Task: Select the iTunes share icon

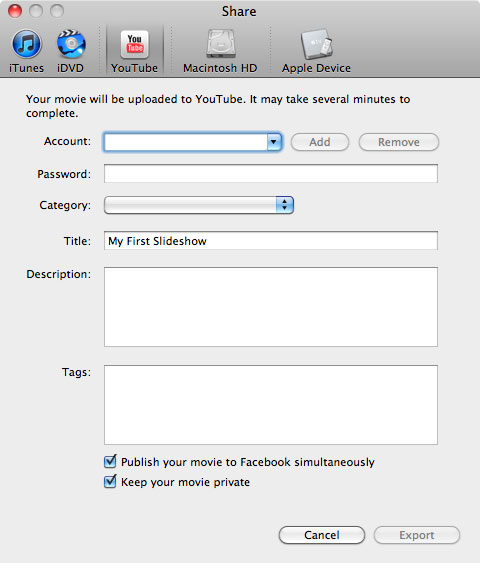Action: point(26,44)
